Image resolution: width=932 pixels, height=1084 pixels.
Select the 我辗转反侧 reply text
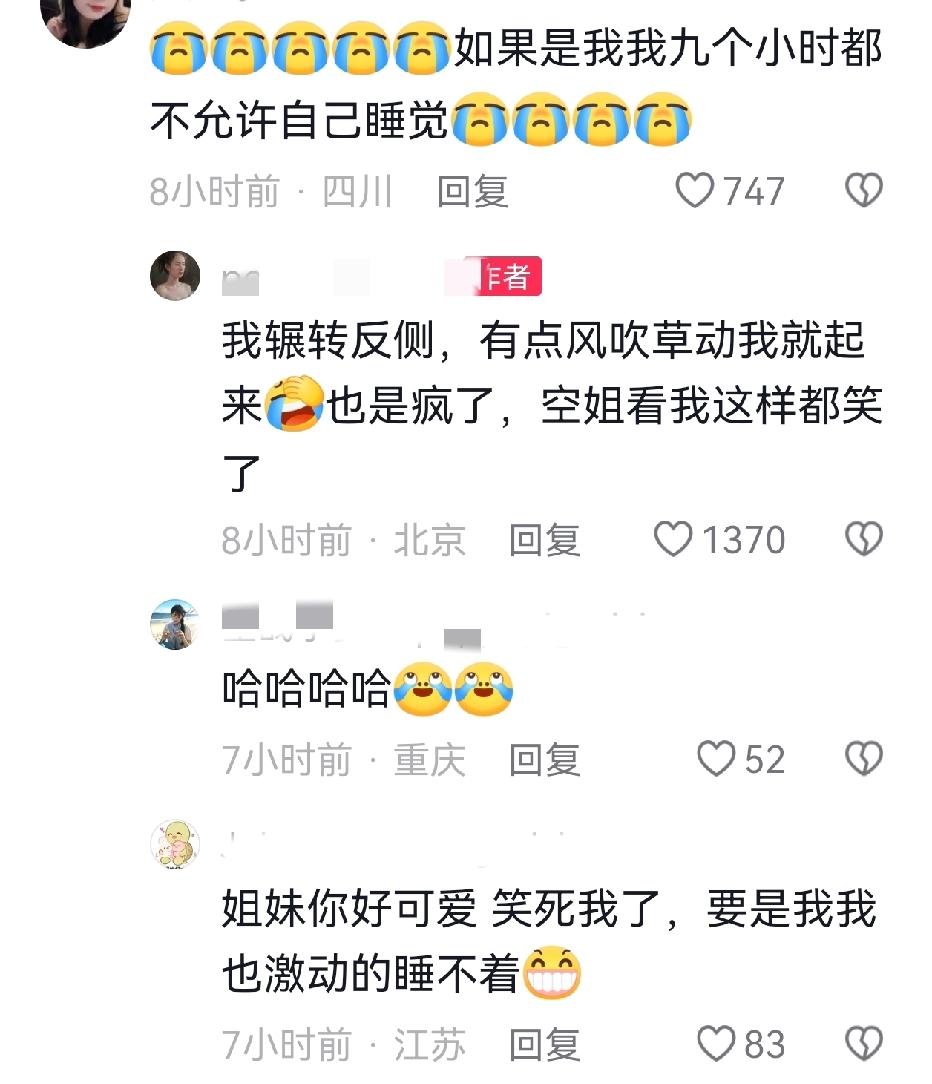[552, 406]
